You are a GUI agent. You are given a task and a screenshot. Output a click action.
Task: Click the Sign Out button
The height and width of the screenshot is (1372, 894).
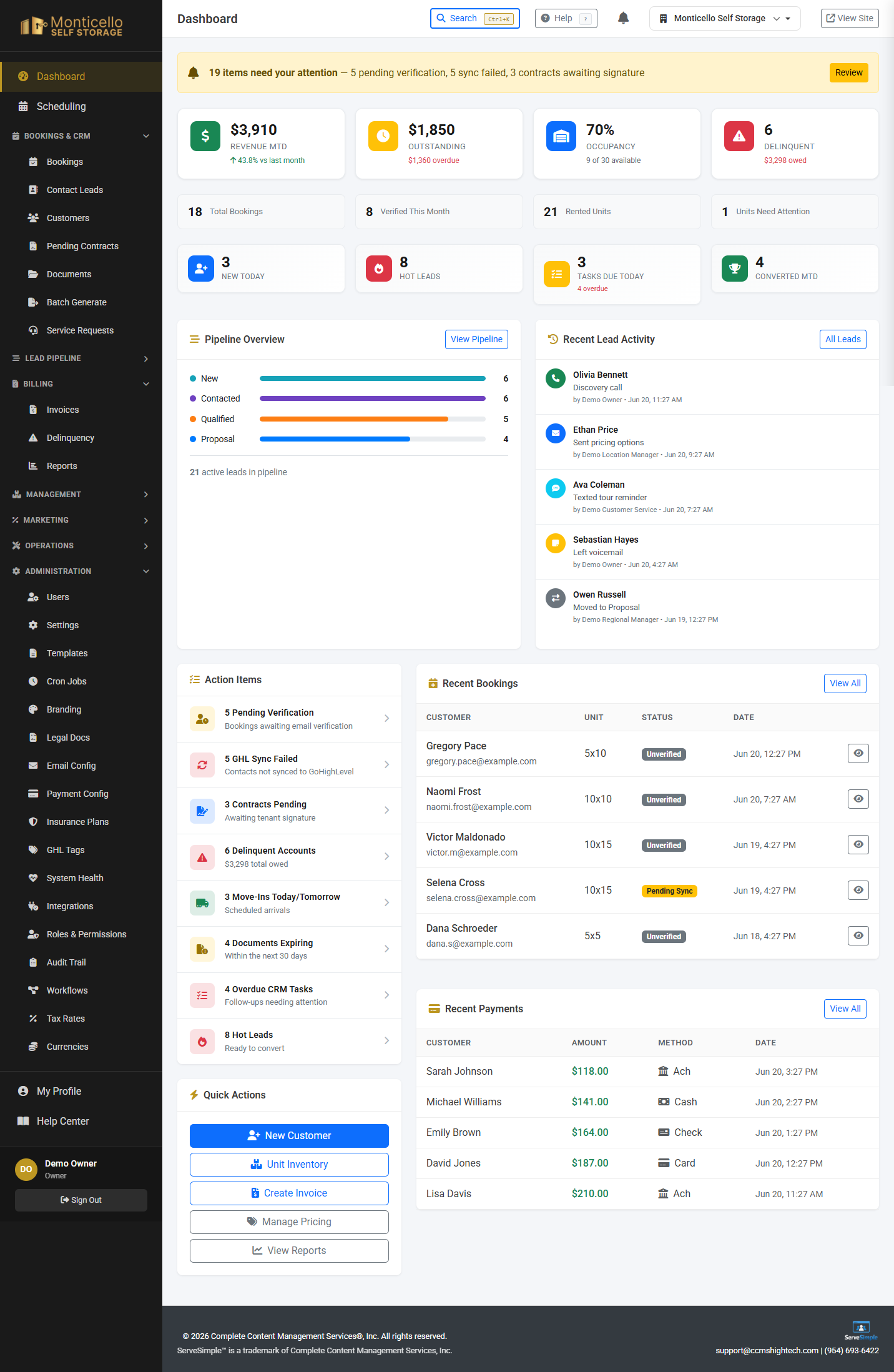[81, 1200]
